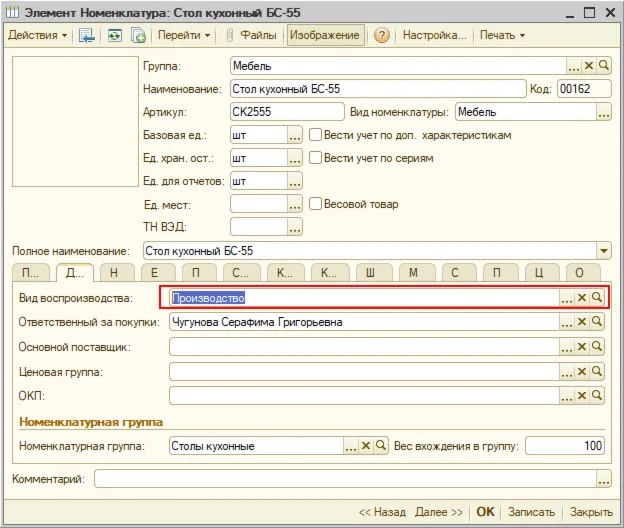Click the Изображение toolbar button
Screen dimensions: 624x528
pos(326,35)
